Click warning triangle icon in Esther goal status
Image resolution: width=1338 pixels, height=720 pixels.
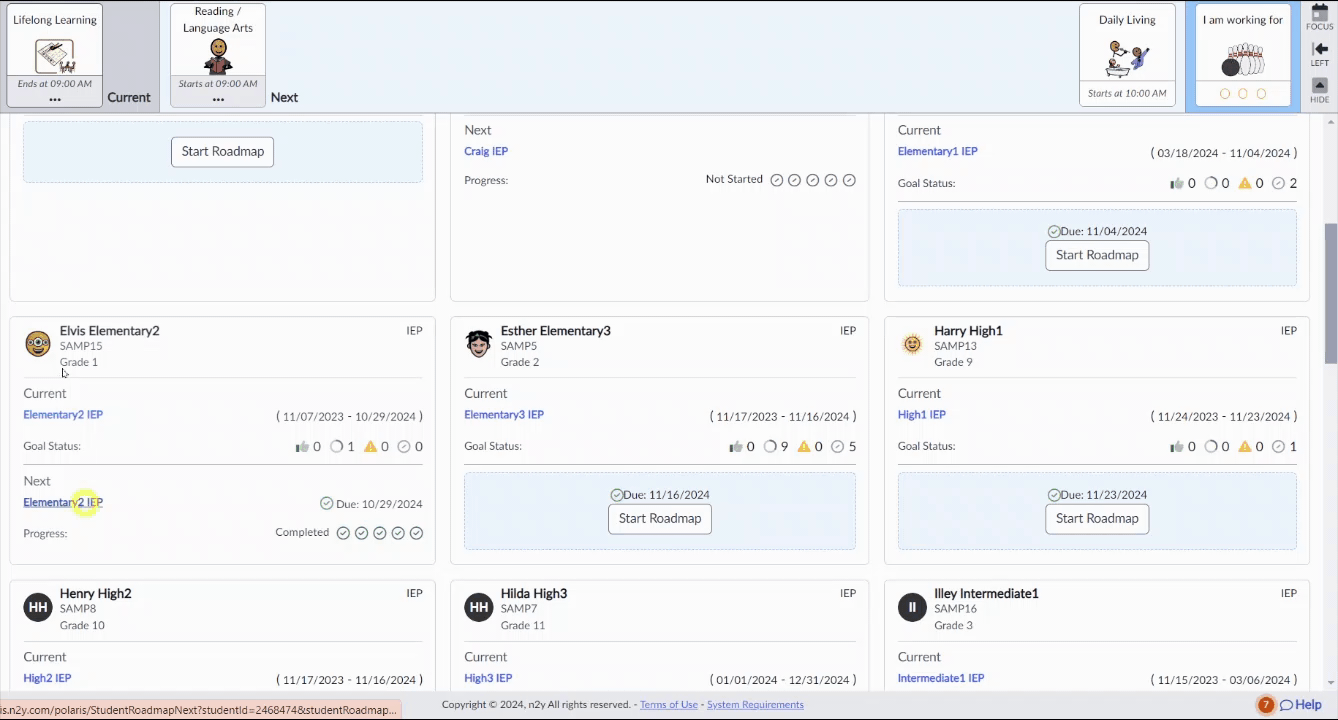pos(804,447)
